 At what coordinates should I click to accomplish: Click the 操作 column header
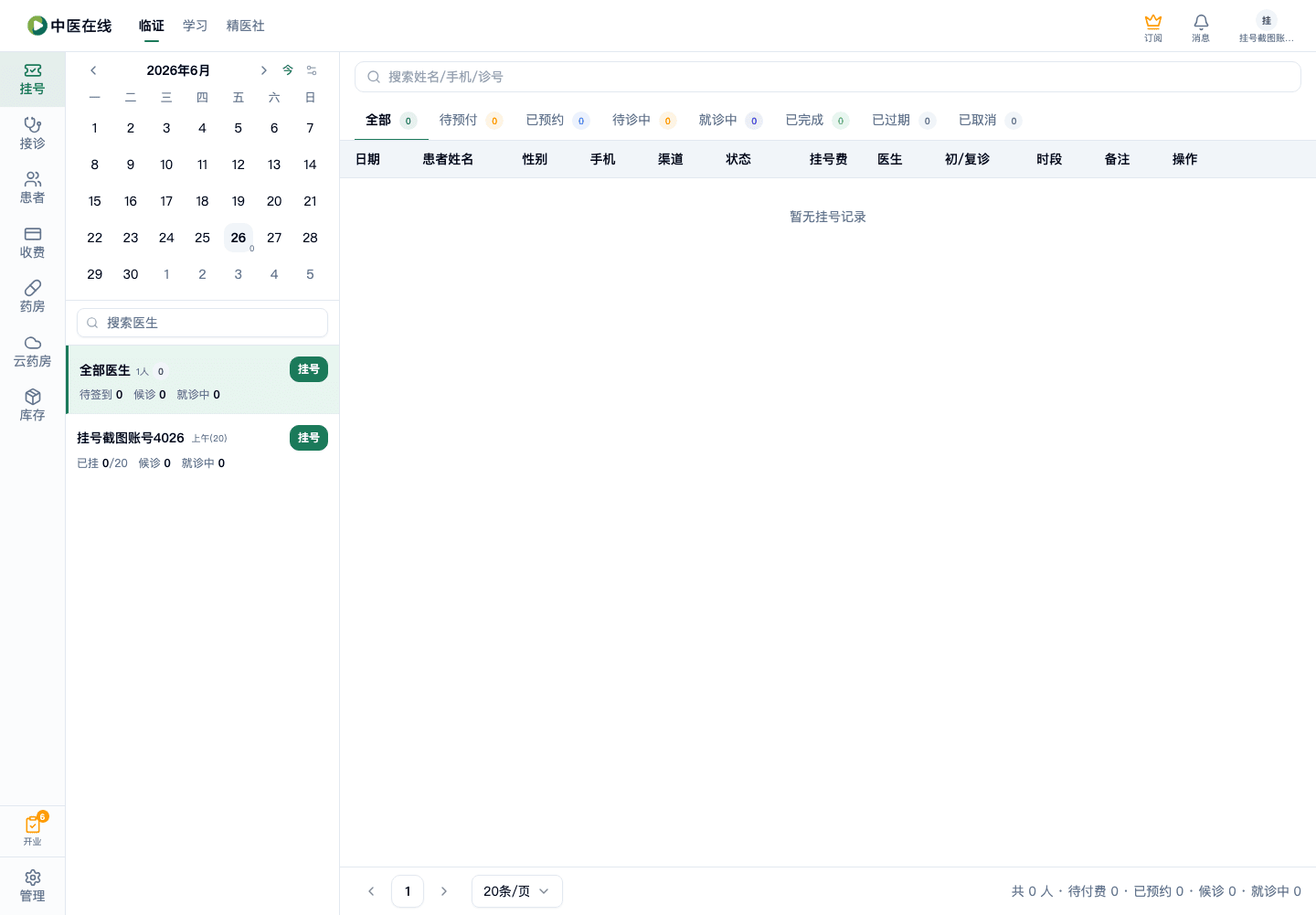point(1184,159)
